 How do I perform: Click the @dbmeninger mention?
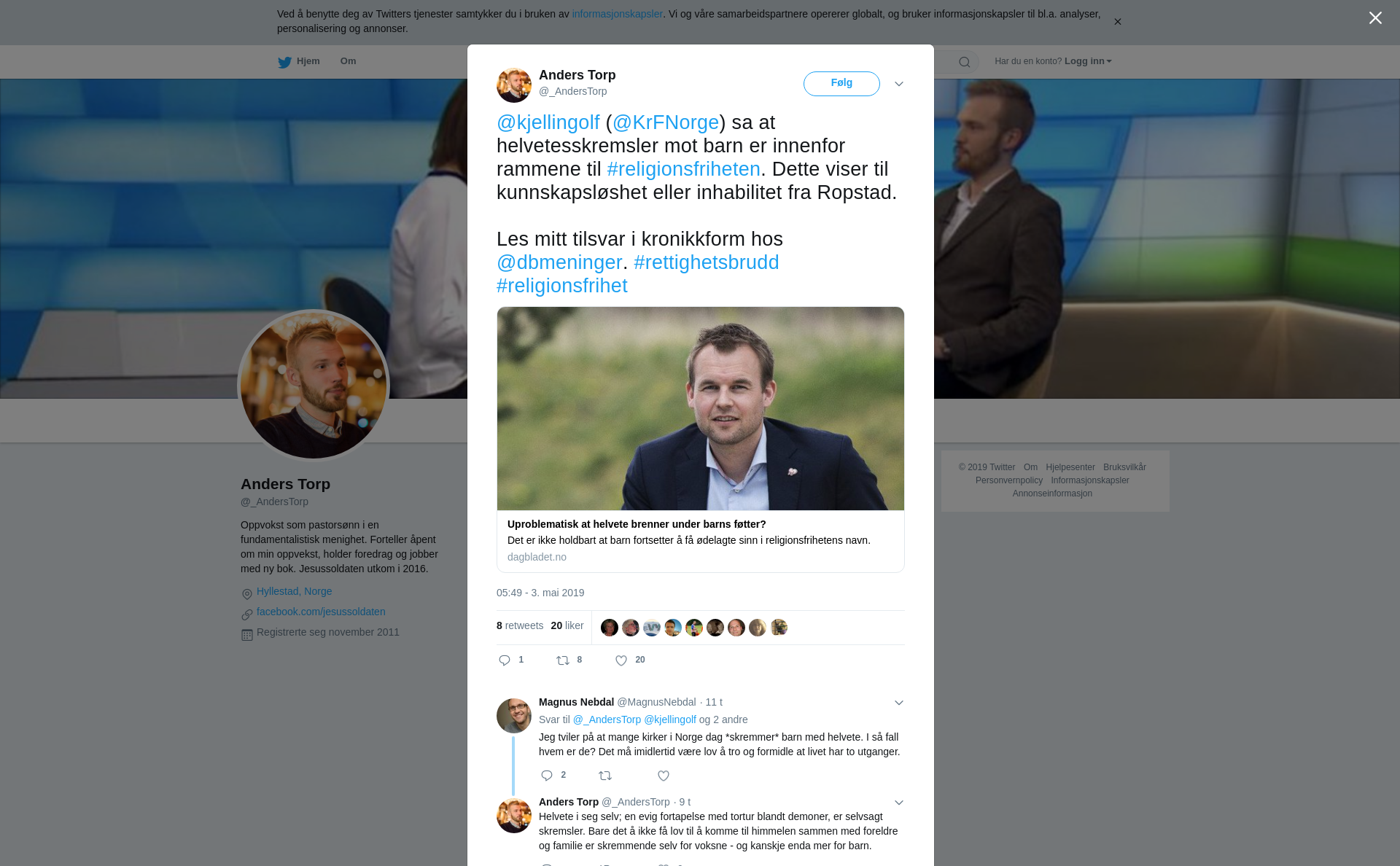pyautogui.click(x=559, y=262)
